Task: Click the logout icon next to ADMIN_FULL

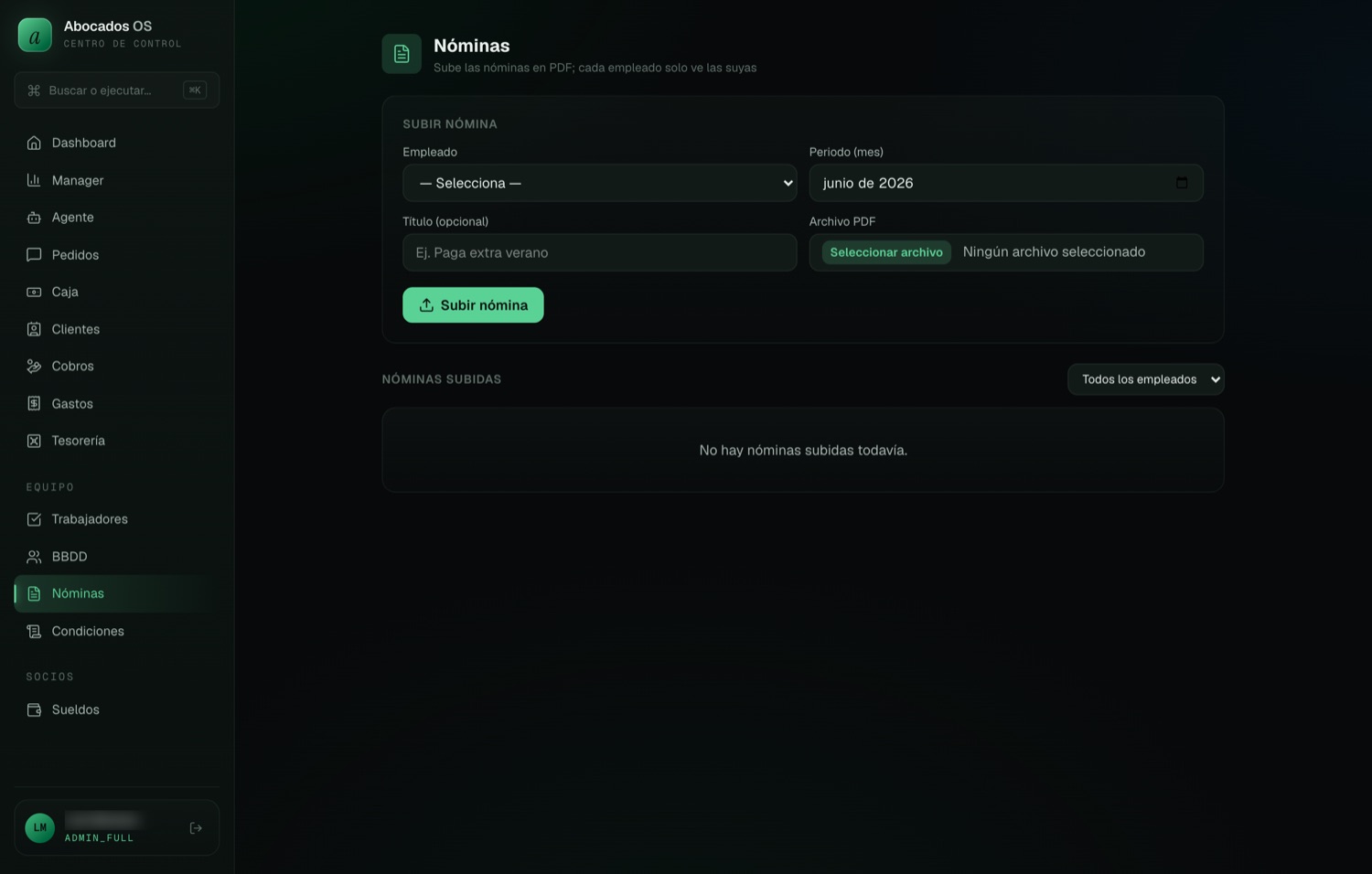Action: pos(196,828)
